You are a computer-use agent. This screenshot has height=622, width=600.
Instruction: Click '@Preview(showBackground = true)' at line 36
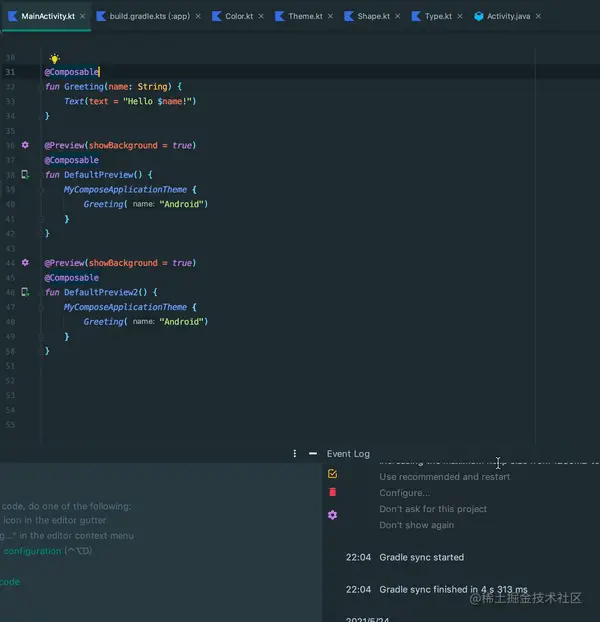[120, 145]
